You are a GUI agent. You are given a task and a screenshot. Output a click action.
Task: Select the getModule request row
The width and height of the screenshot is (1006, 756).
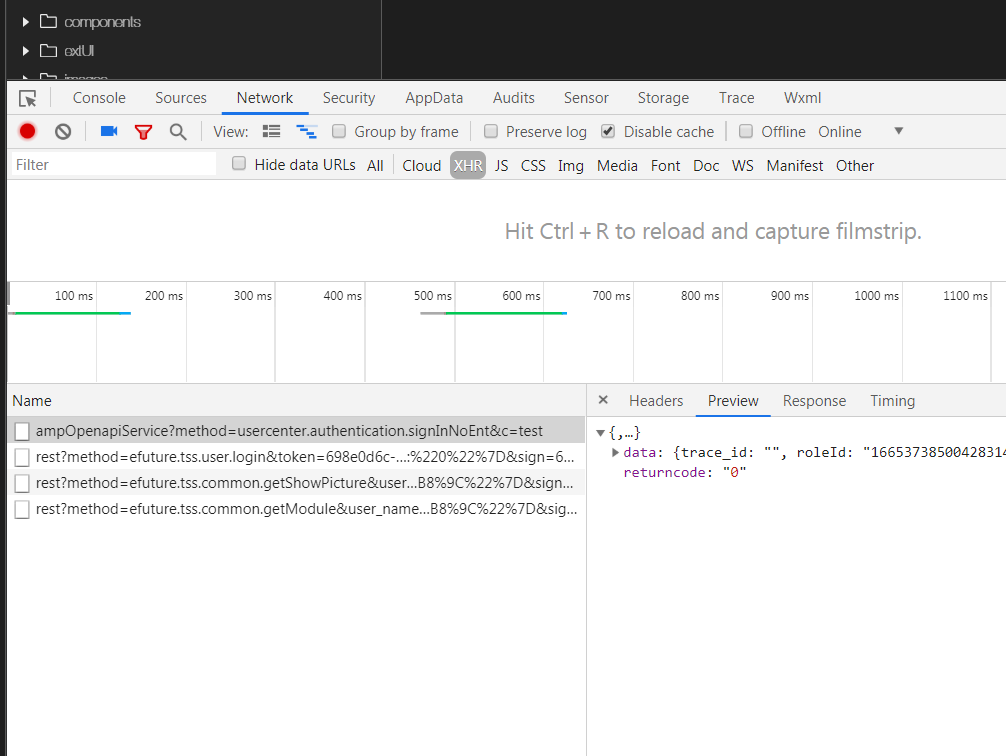pyautogui.click(x=296, y=509)
